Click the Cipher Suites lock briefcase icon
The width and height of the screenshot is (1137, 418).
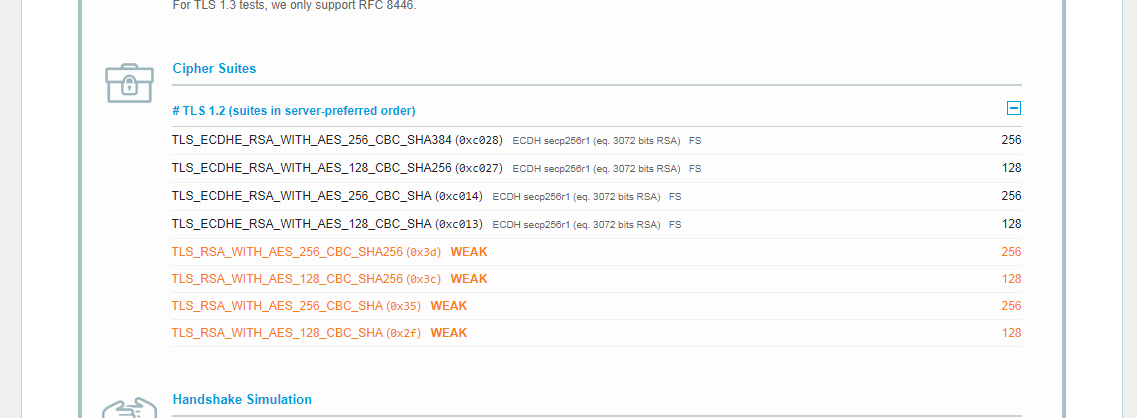[x=129, y=82]
